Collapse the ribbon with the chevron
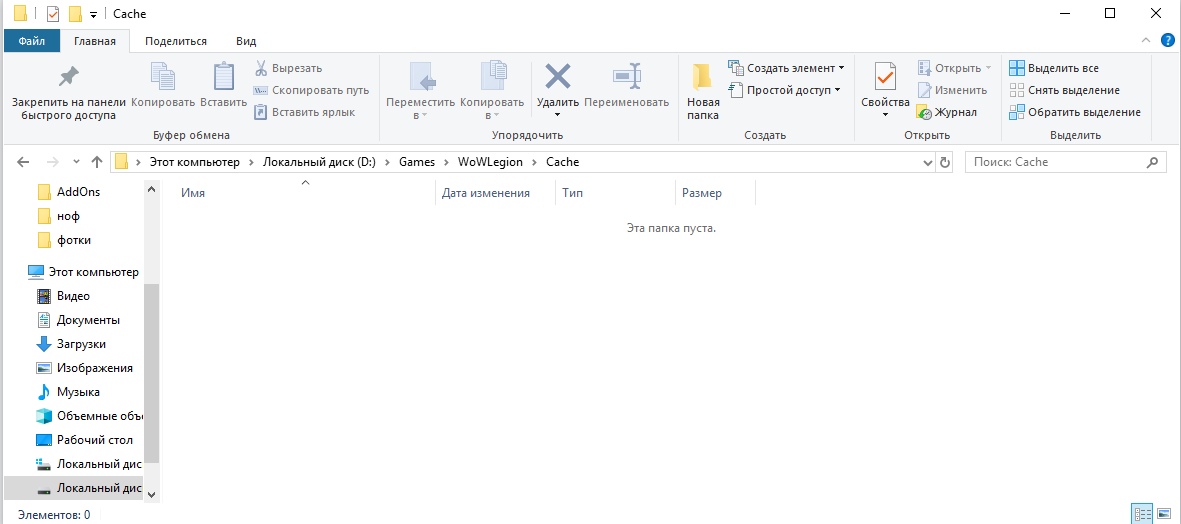 (1147, 41)
